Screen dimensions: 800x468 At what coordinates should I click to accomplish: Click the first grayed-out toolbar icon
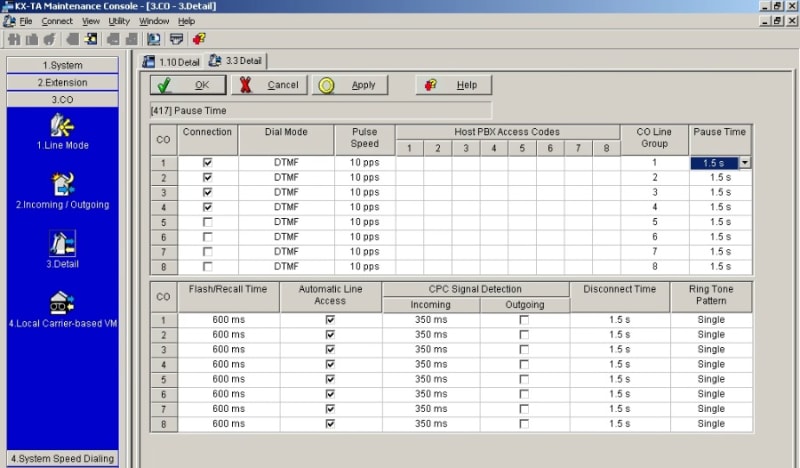tap(14, 39)
